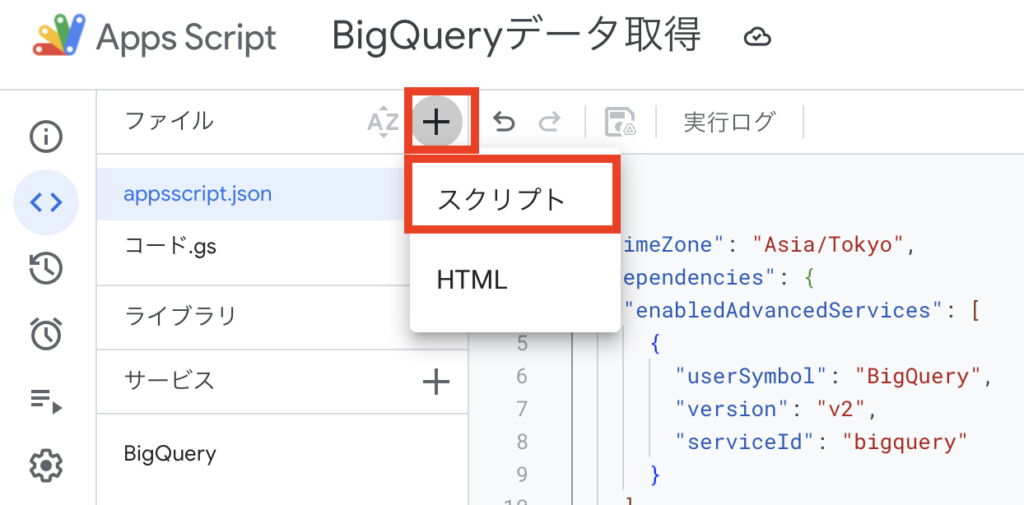Viewport: 1024px width, 505px height.
Task: Click the add file plus button
Action: (x=436, y=122)
